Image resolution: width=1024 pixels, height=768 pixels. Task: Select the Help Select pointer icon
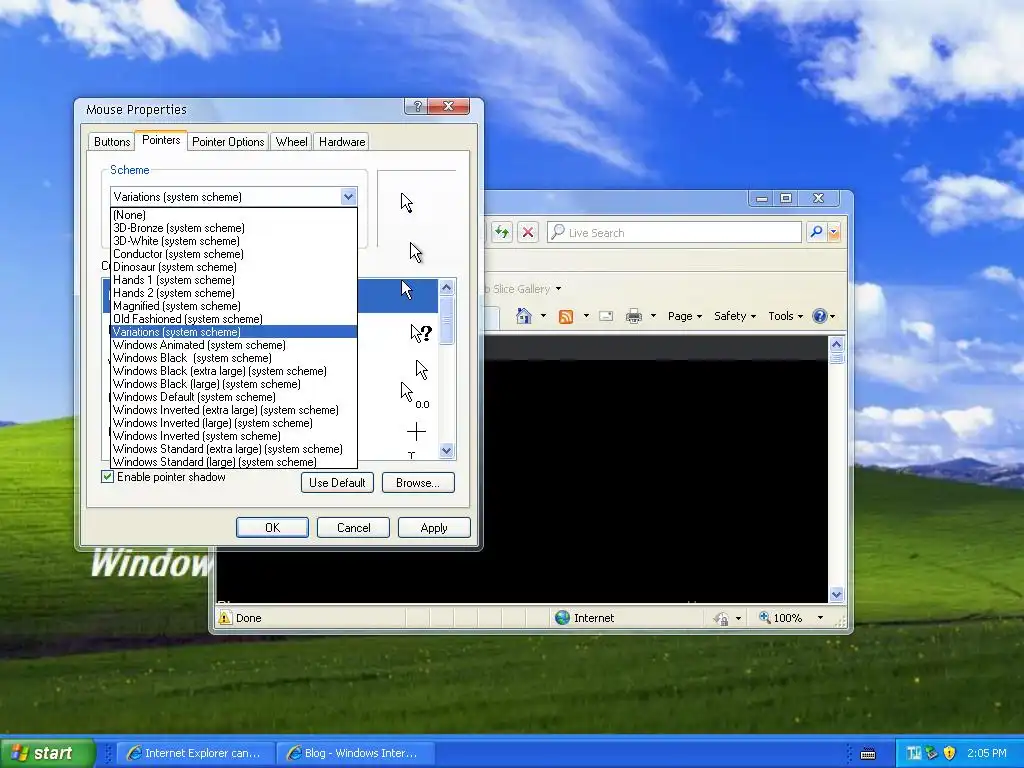coord(421,334)
